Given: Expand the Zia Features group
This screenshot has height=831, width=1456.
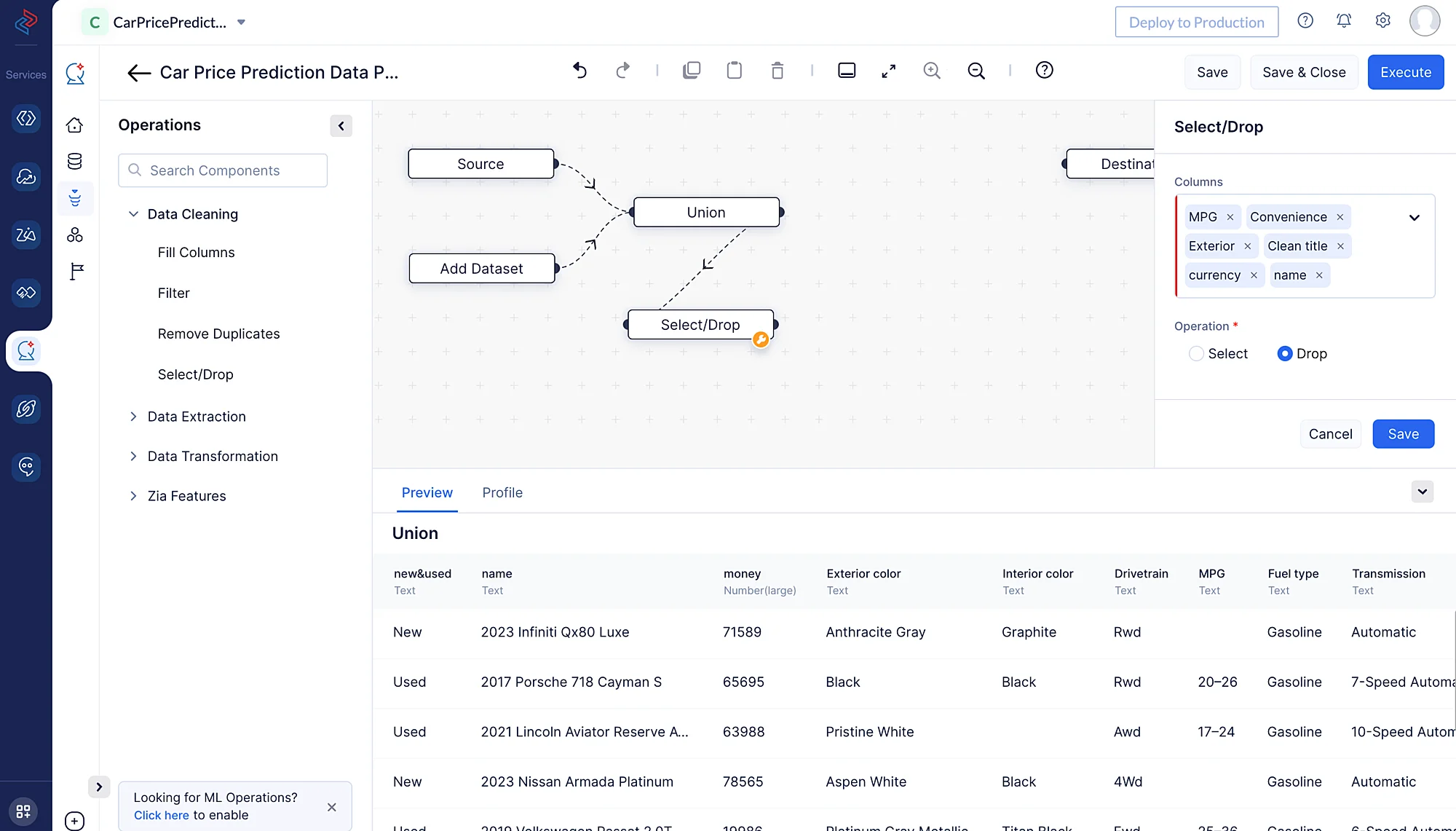Looking at the screenshot, I should click(x=133, y=496).
